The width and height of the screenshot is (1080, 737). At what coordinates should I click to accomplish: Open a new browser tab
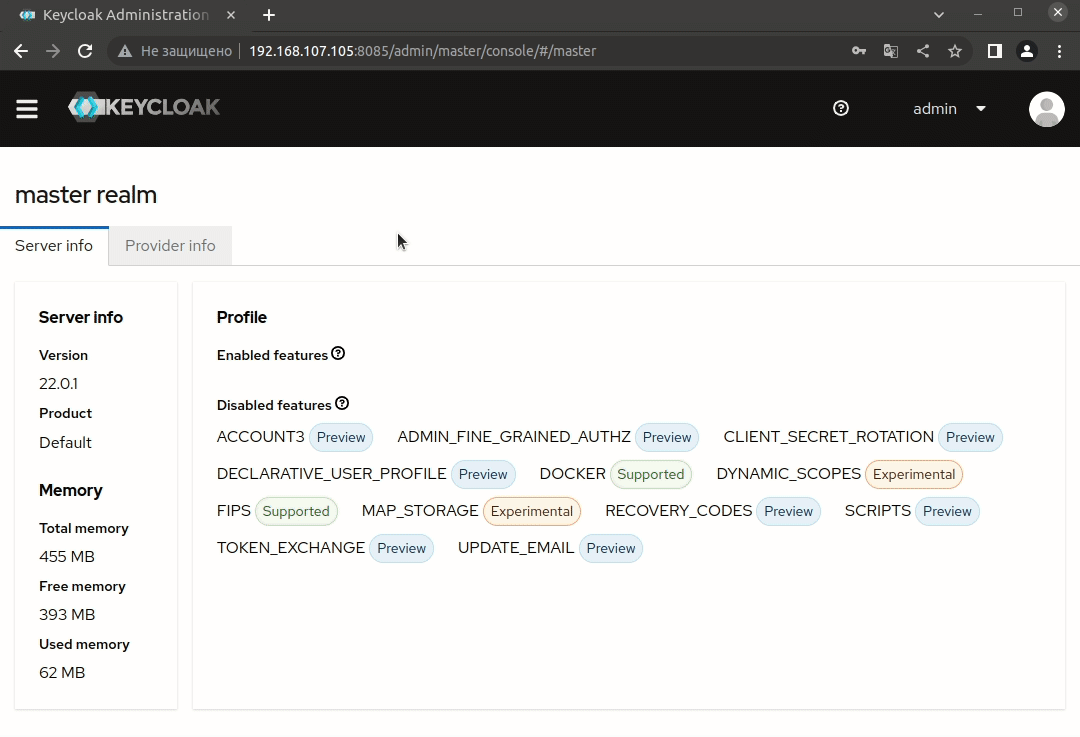point(269,15)
